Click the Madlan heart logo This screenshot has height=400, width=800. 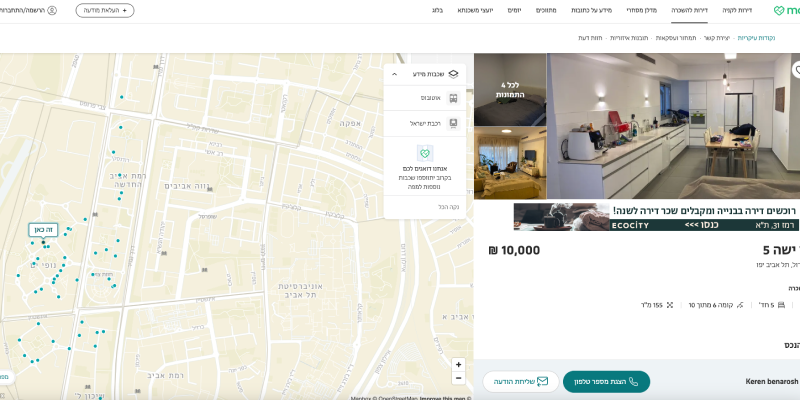pyautogui.click(x=779, y=10)
